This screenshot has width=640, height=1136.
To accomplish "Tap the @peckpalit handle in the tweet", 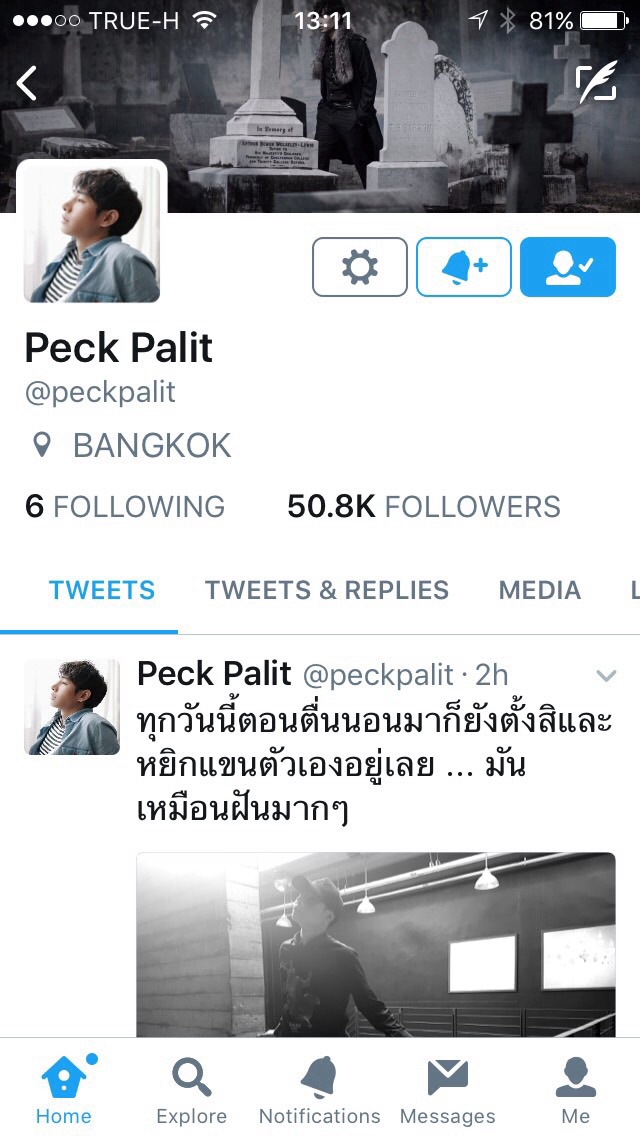I will 378,675.
